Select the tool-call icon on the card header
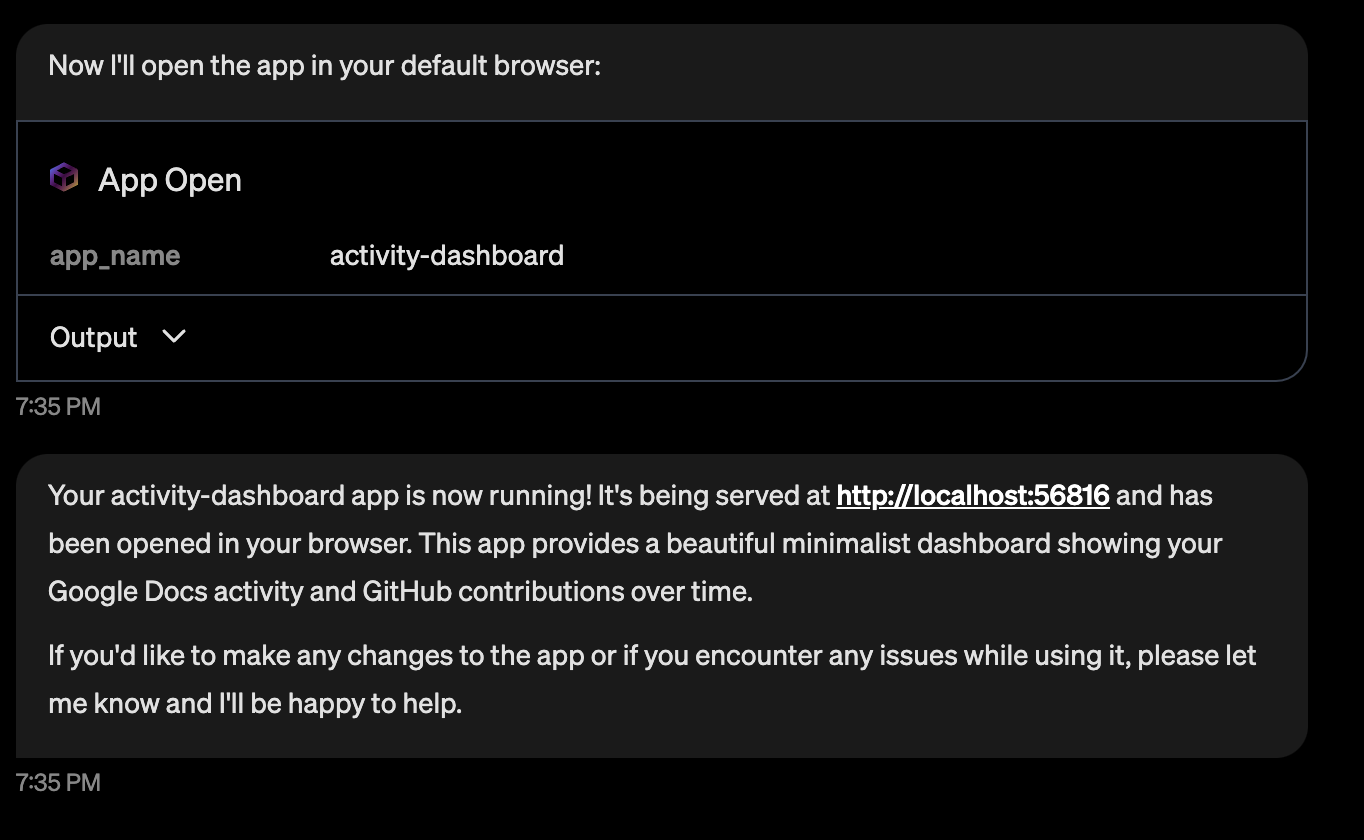This screenshot has height=840, width=1364. pyautogui.click(x=62, y=178)
